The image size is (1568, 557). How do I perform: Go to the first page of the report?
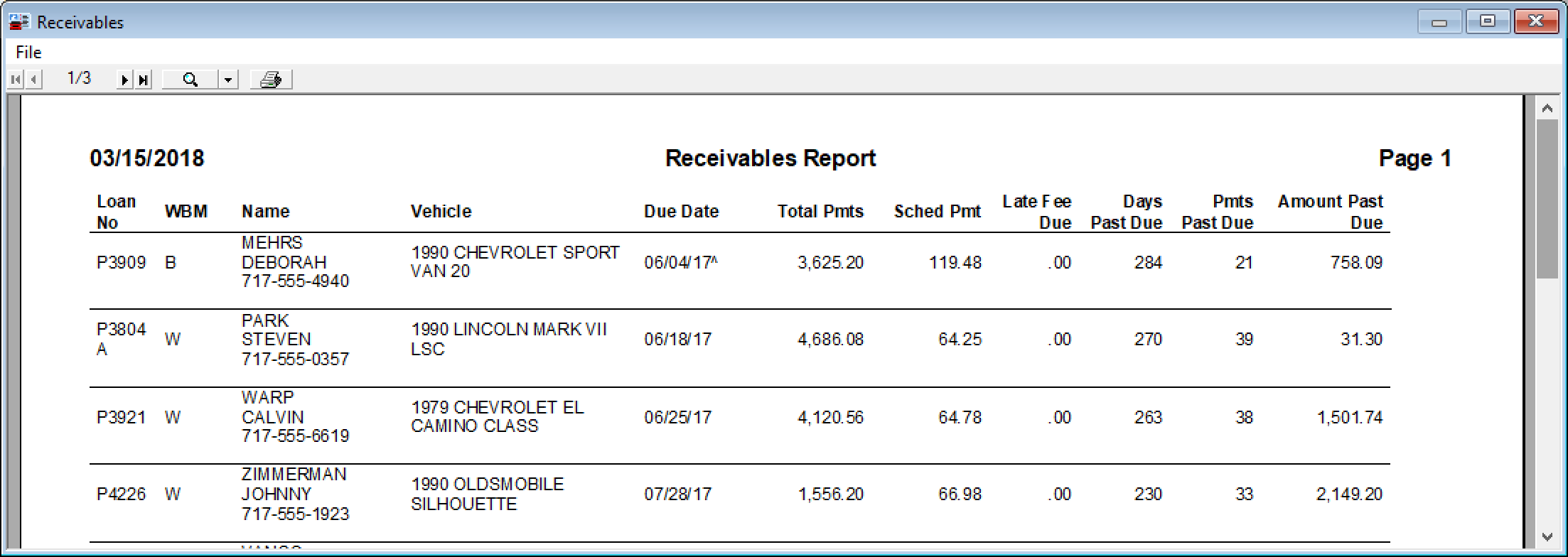(x=16, y=80)
